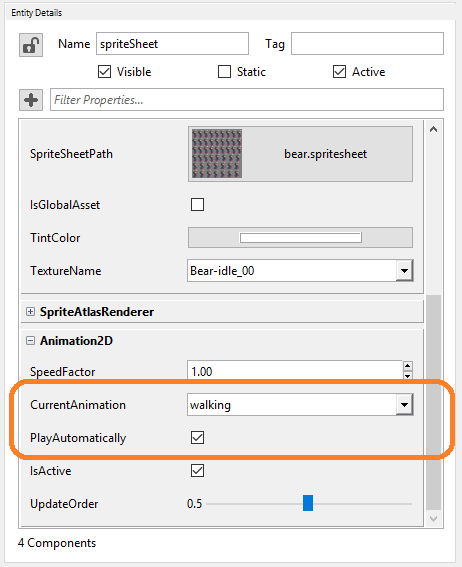Click the TintColor white swatch

pos(300,238)
